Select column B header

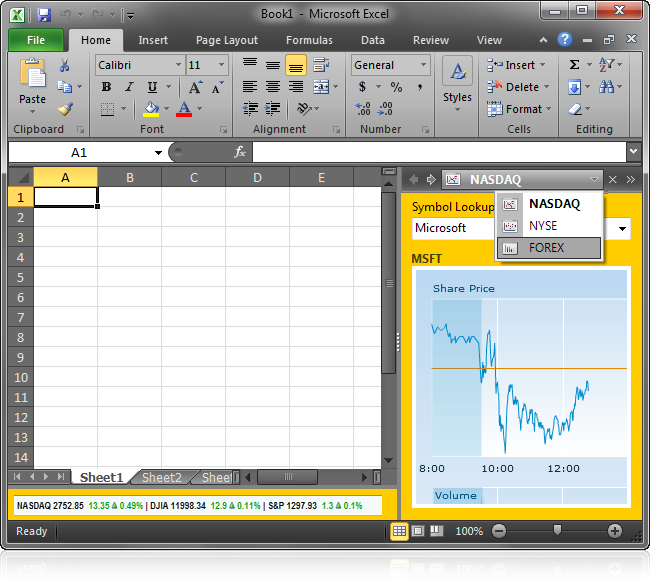coord(130,178)
